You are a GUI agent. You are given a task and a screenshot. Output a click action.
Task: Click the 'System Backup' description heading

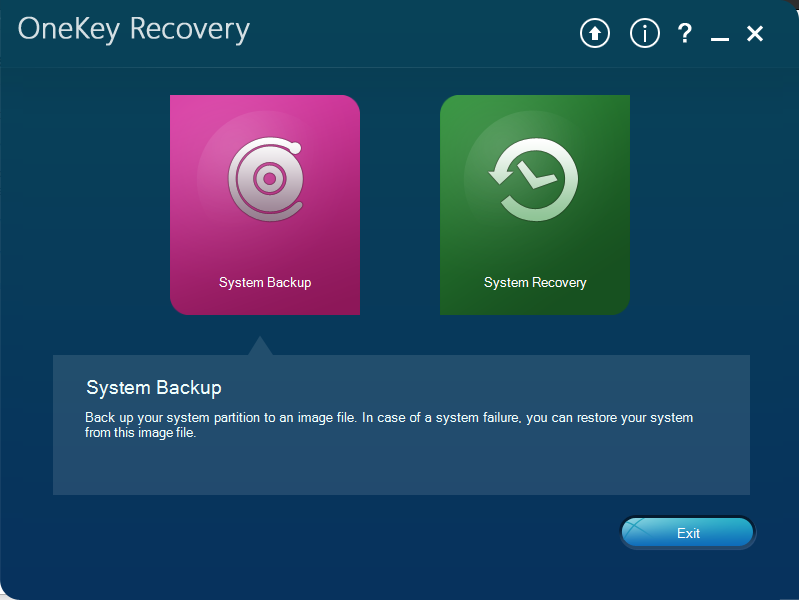(154, 388)
